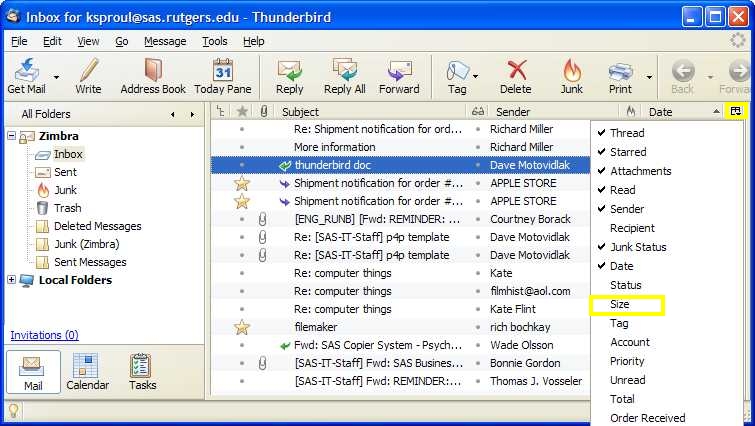Open the Tag dropdown arrow
755x426 pixels.
[476, 77]
